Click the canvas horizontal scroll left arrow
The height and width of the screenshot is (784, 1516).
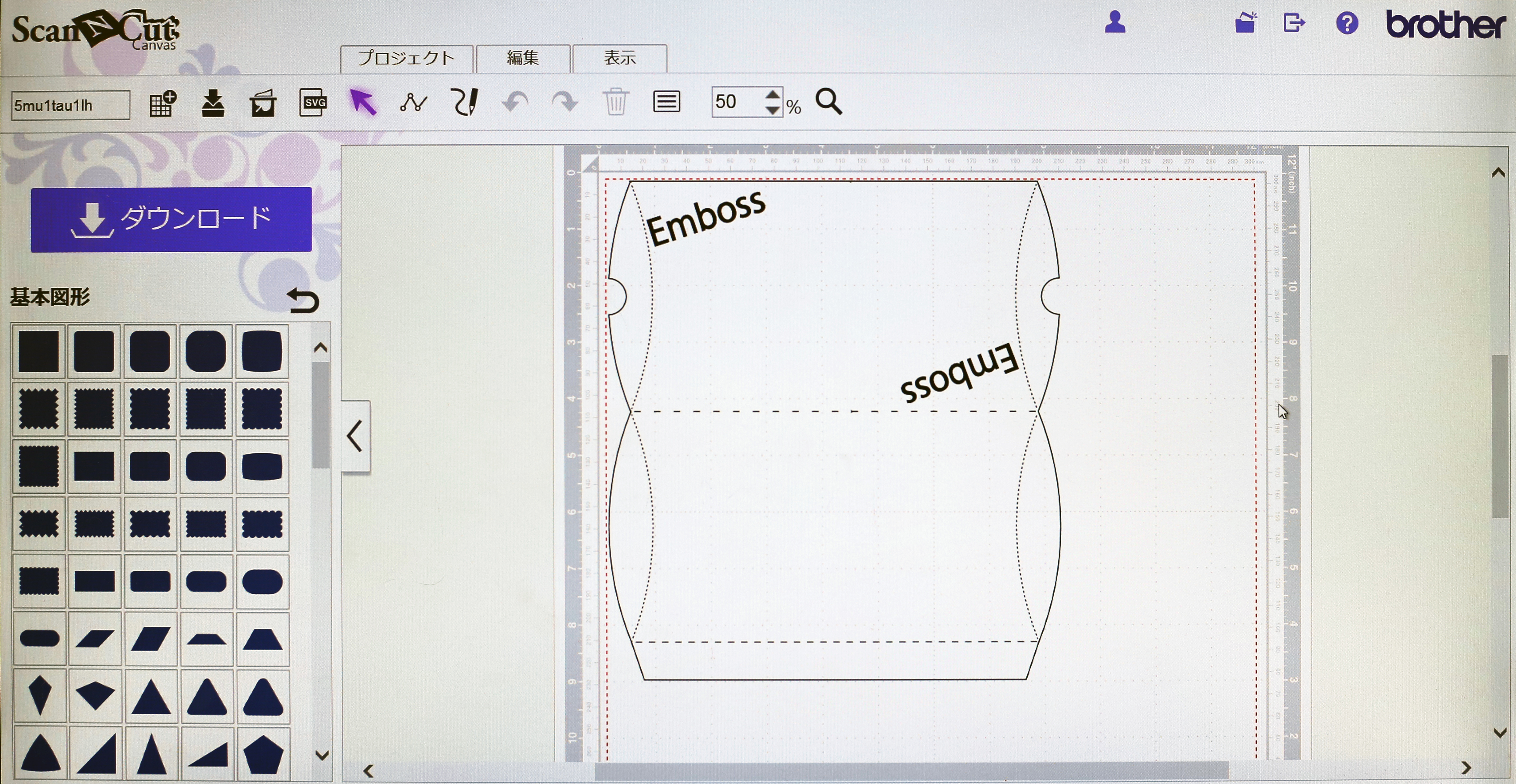368,771
